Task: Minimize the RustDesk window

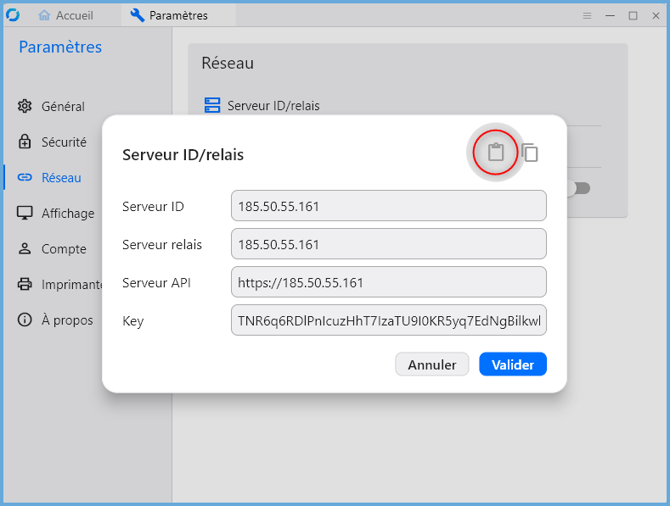Action: 610,16
